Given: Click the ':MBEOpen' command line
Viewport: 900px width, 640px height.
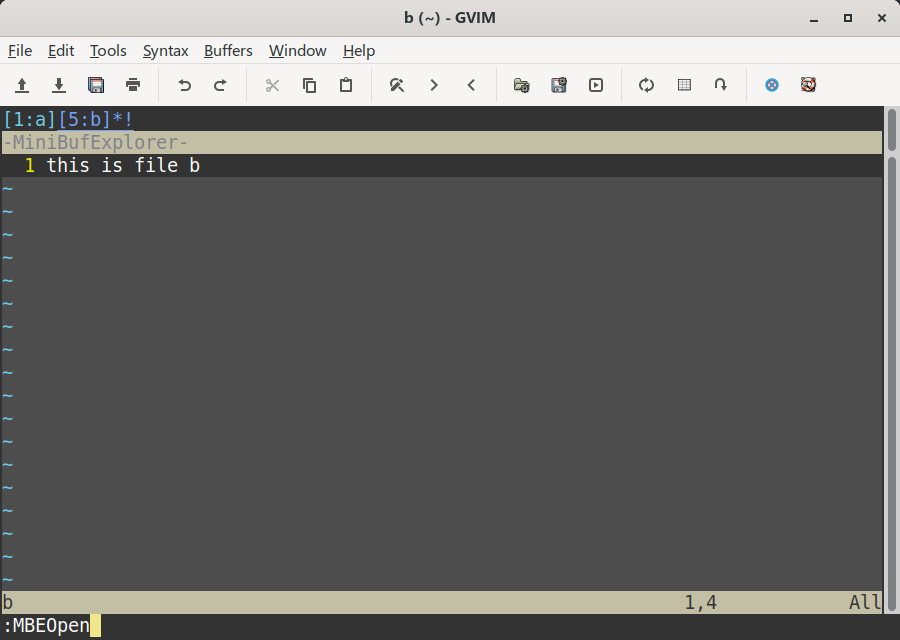Looking at the screenshot, I should coord(46,625).
